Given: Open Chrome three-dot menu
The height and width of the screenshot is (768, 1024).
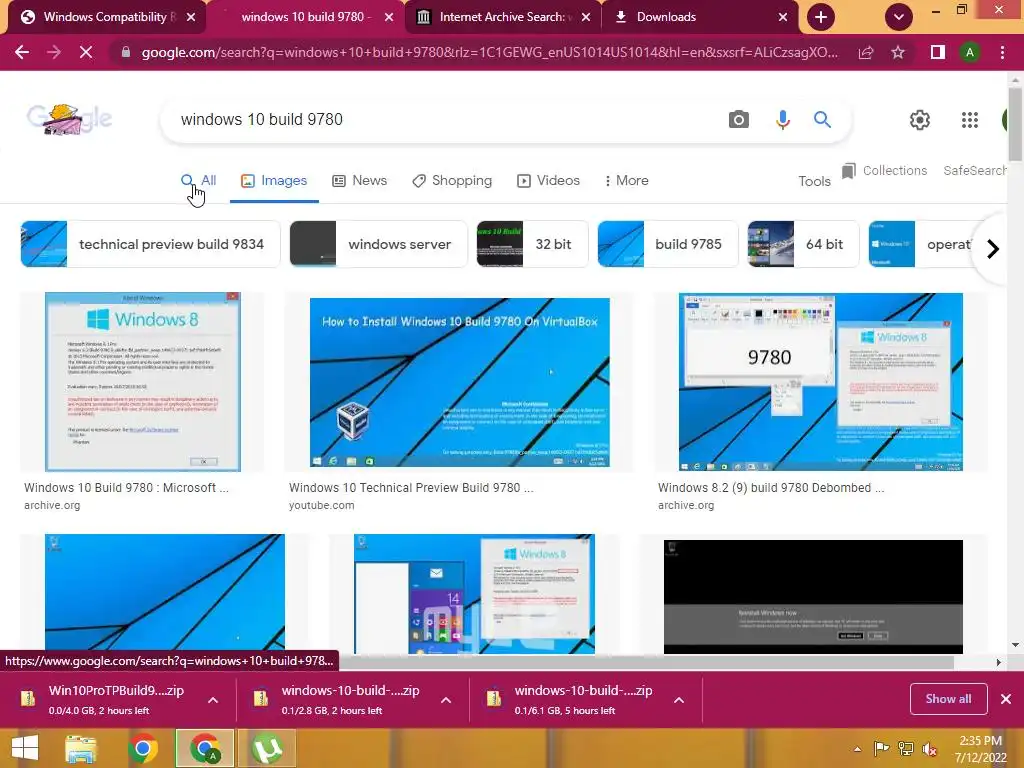Looking at the screenshot, I should pyautogui.click(x=1002, y=52).
